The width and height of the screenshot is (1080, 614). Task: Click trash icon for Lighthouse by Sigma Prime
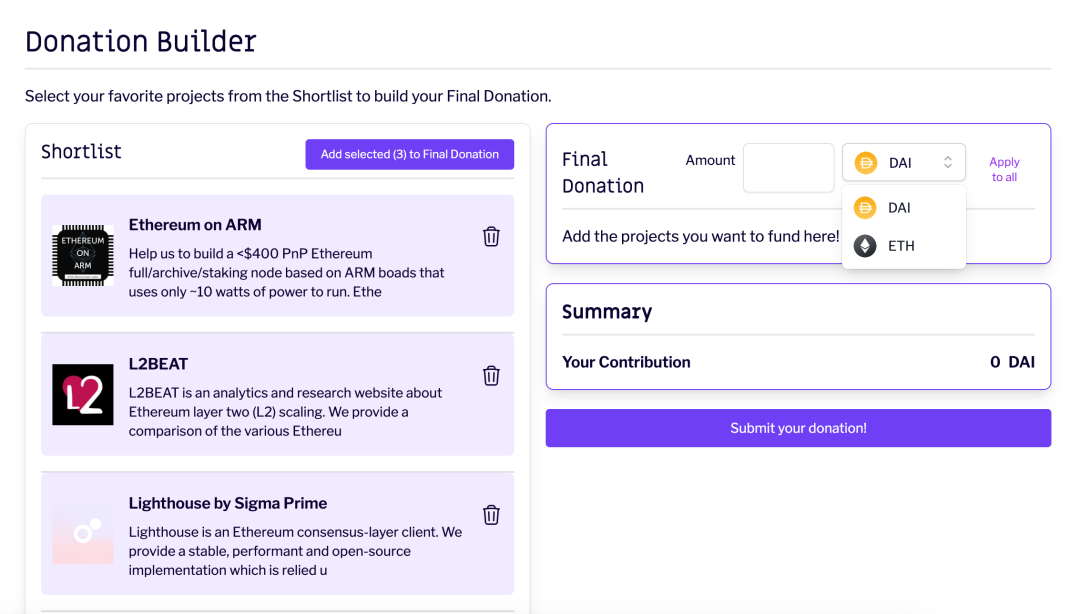tap(491, 515)
